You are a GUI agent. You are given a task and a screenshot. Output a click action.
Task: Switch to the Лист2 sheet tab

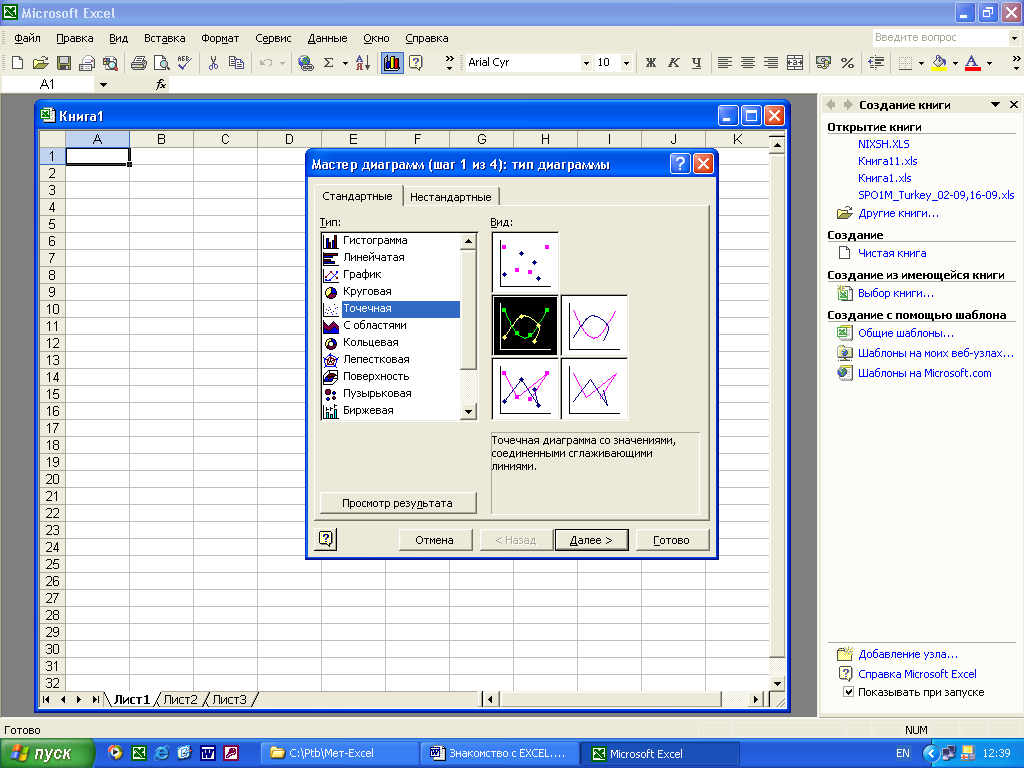[x=180, y=699]
